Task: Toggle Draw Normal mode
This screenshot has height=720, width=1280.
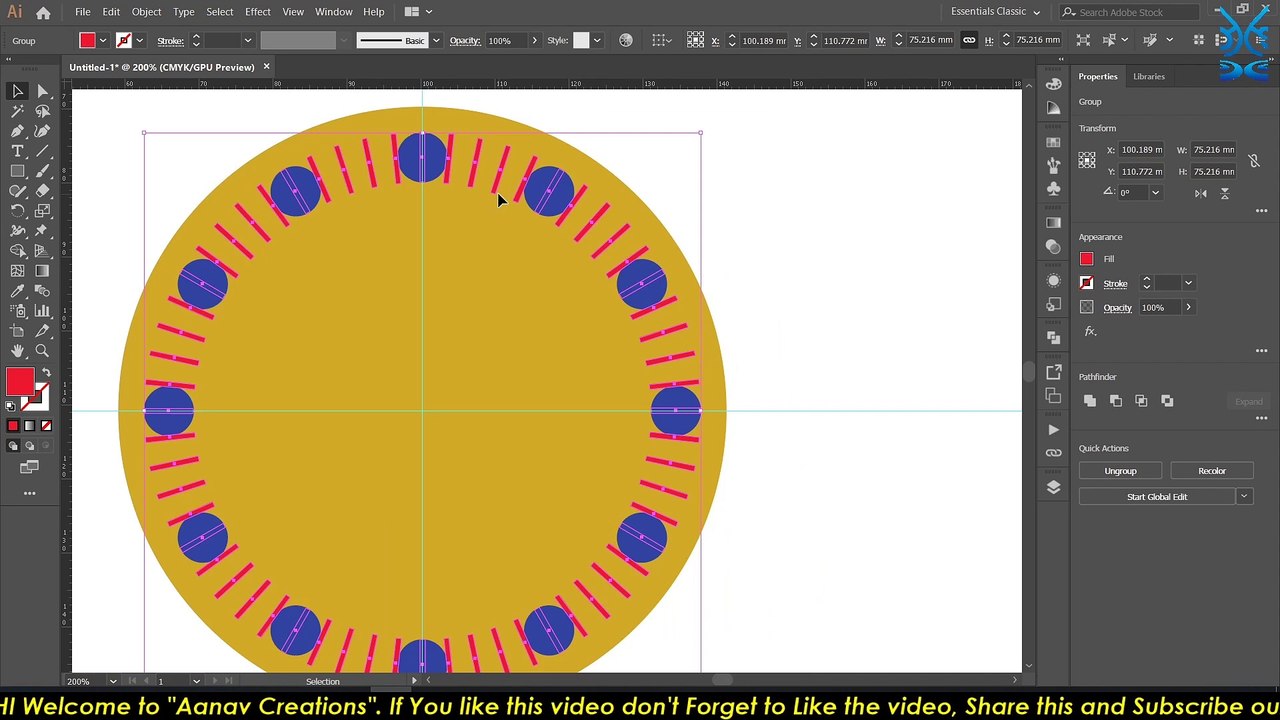Action: coord(13,446)
